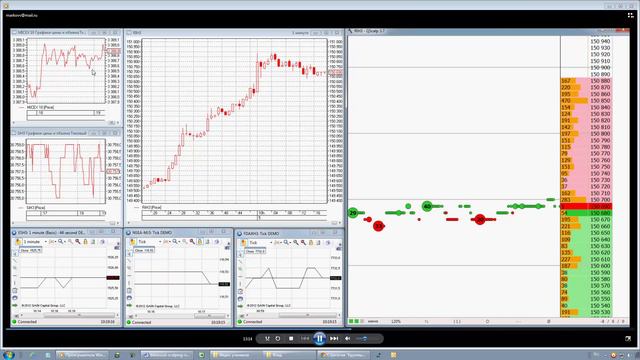Open chart type dropdown in ESH3 window
This screenshot has width=640, height=360.
[52, 242]
